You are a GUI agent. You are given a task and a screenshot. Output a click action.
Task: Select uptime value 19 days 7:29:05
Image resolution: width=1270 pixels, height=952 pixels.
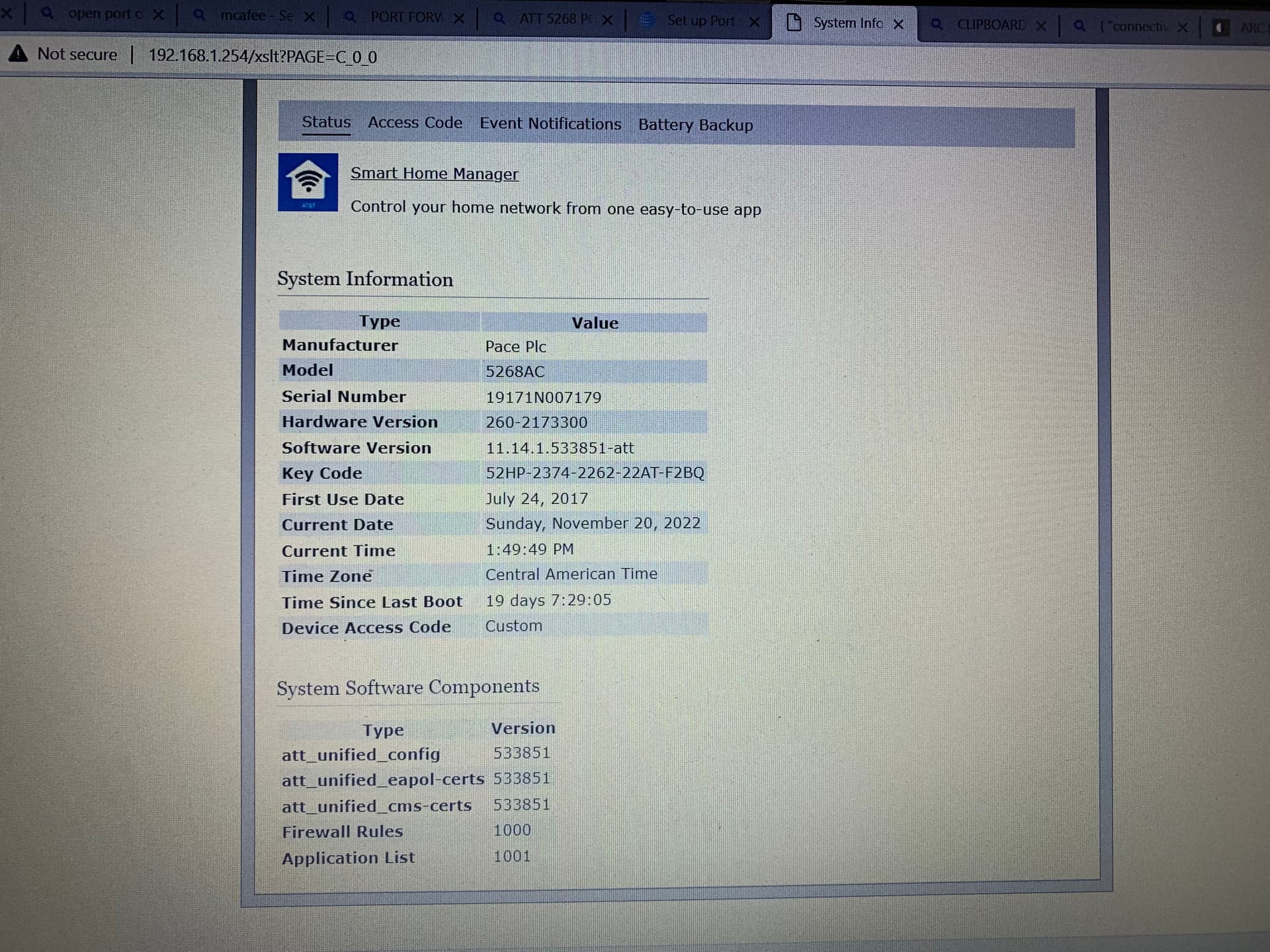point(548,600)
